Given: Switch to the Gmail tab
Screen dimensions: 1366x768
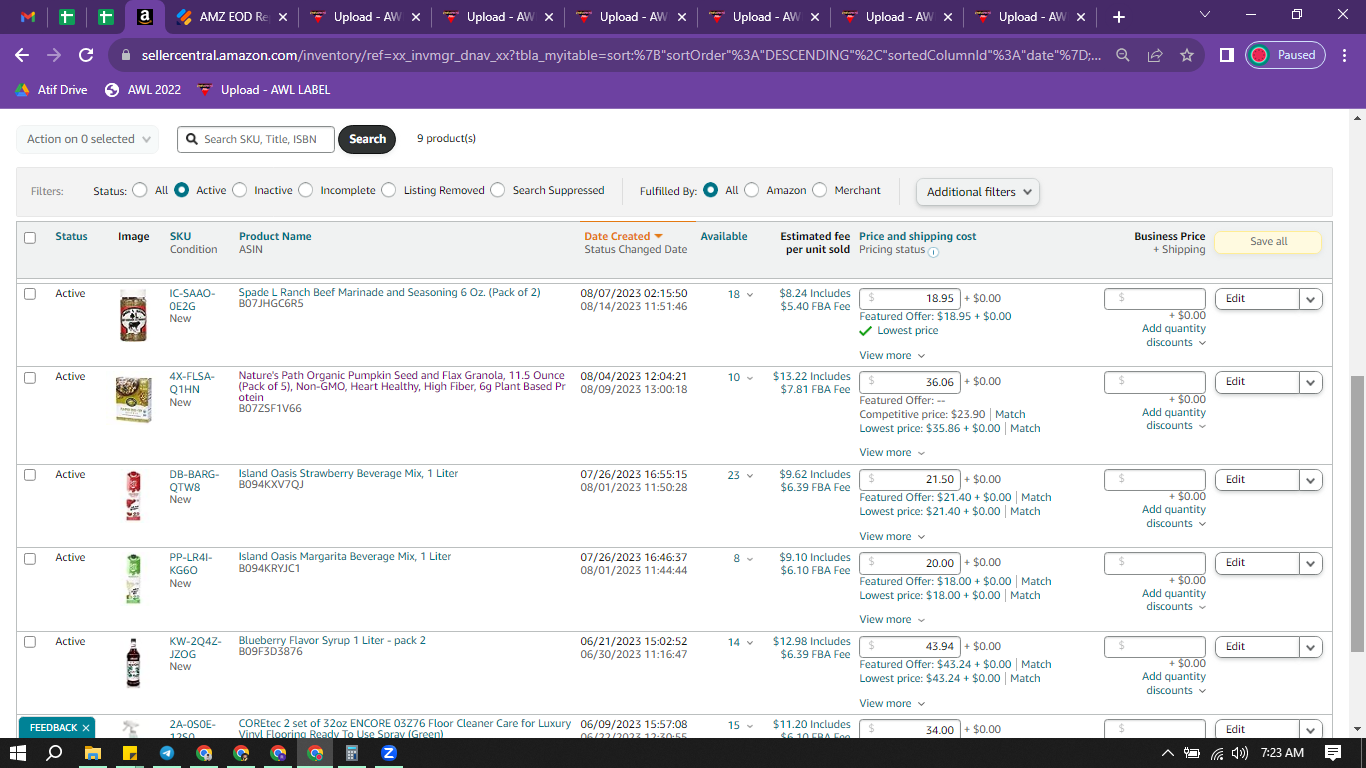Looking at the screenshot, I should point(28,17).
